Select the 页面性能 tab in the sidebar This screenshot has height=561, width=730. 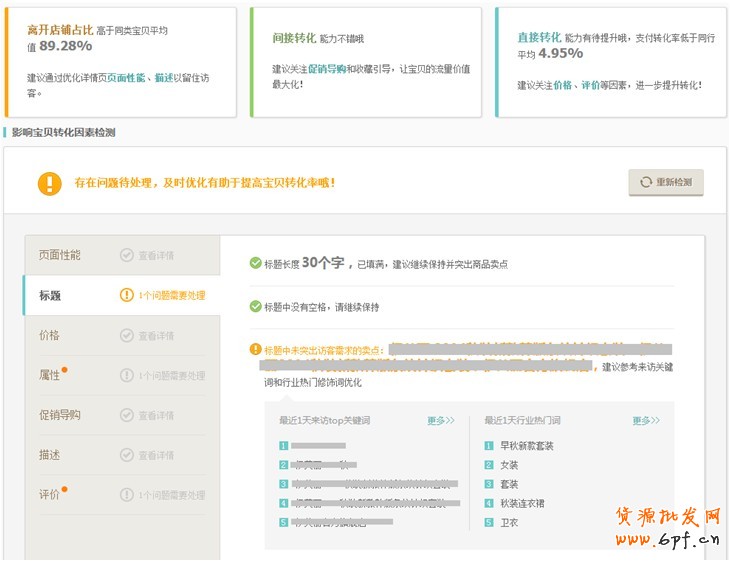(x=60, y=255)
